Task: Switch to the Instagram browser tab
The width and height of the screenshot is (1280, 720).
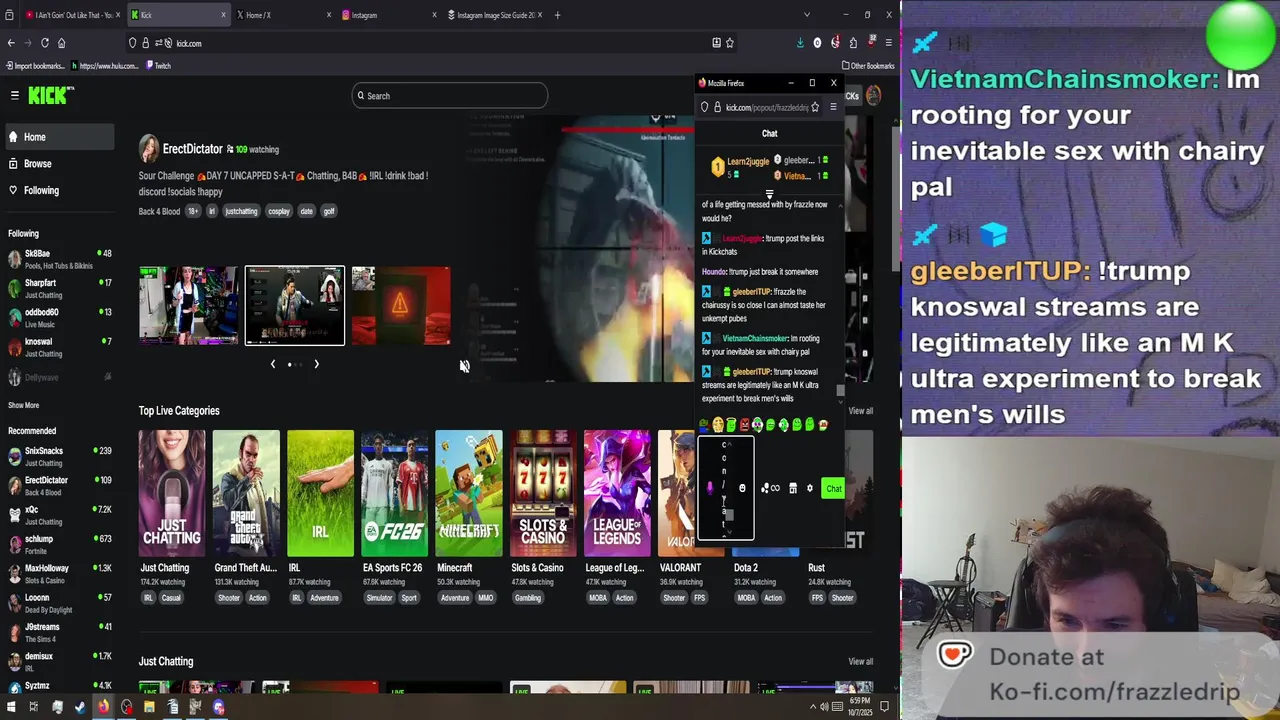Action: coord(388,15)
